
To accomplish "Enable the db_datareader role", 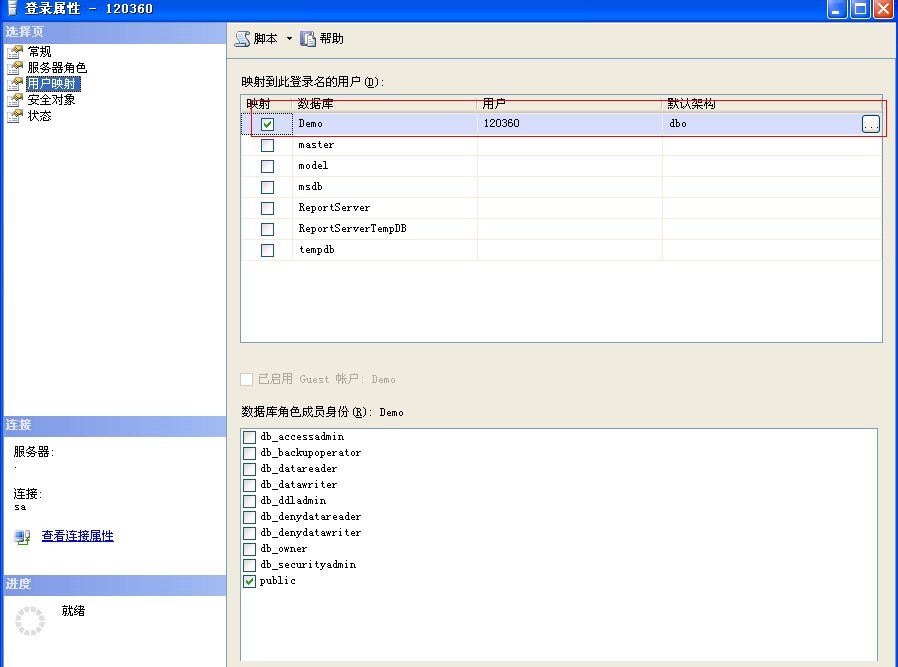I will click(x=247, y=468).
